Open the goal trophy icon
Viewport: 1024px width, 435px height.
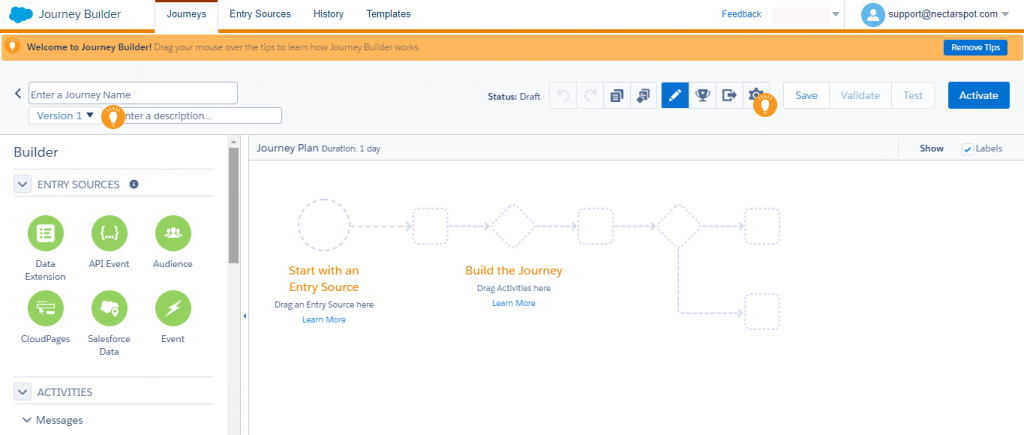(702, 95)
